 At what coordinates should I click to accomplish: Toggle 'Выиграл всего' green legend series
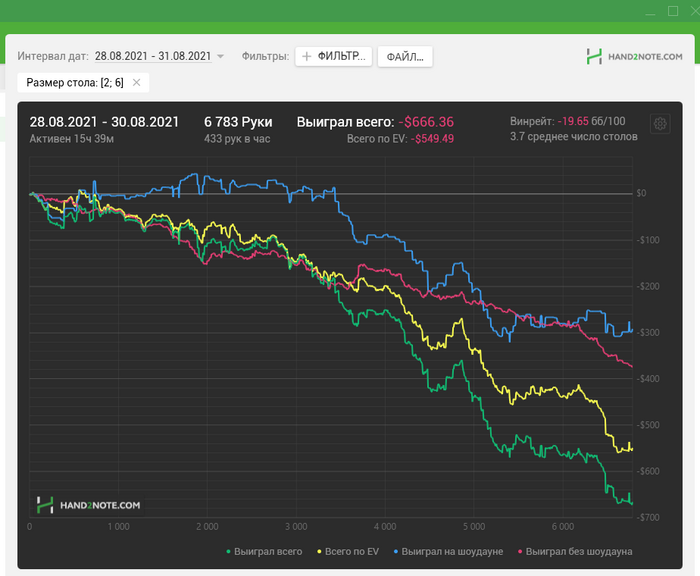264,551
